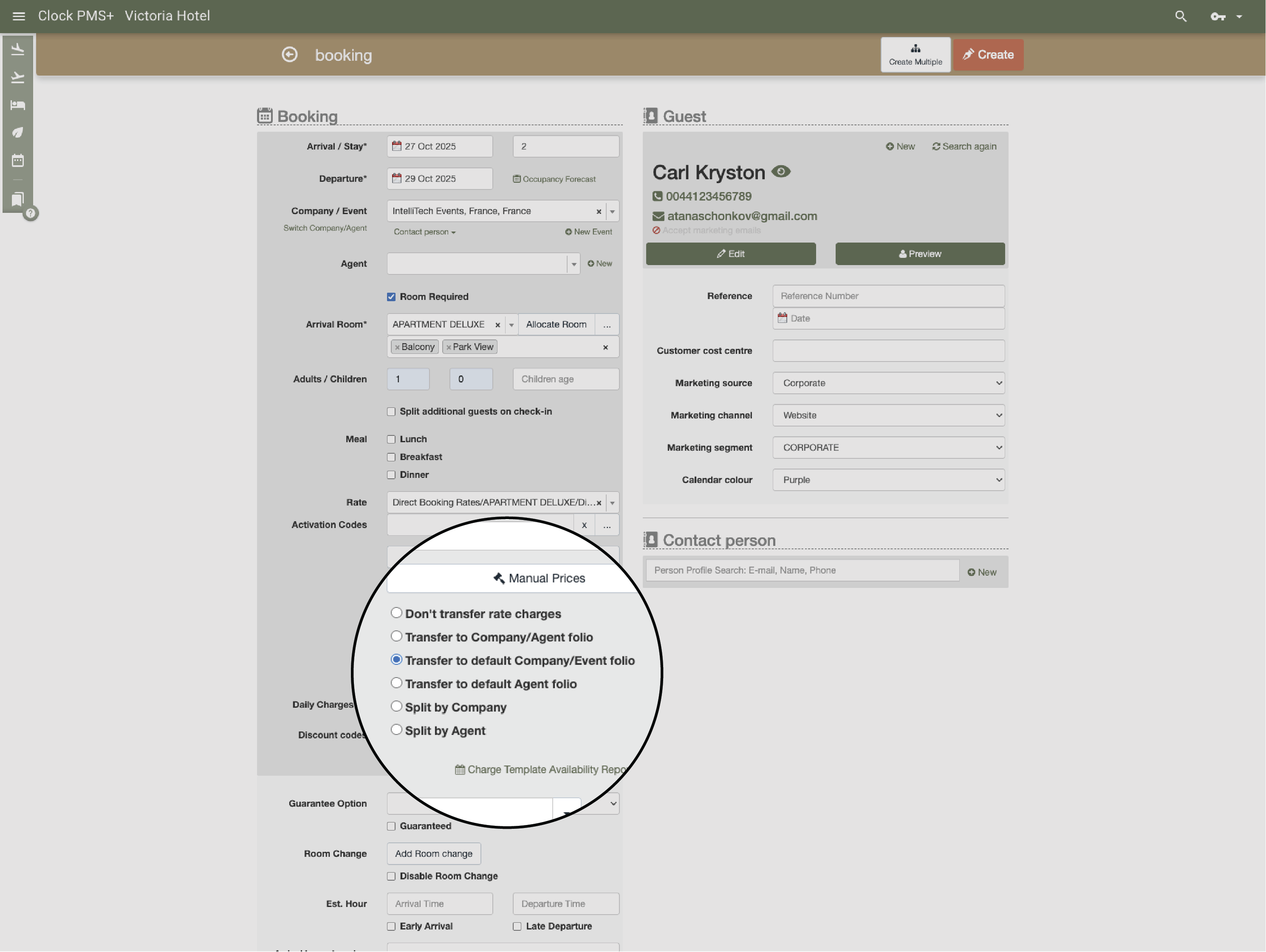Click the back arrow next to booking
This screenshot has height=952, width=1266.
point(290,54)
